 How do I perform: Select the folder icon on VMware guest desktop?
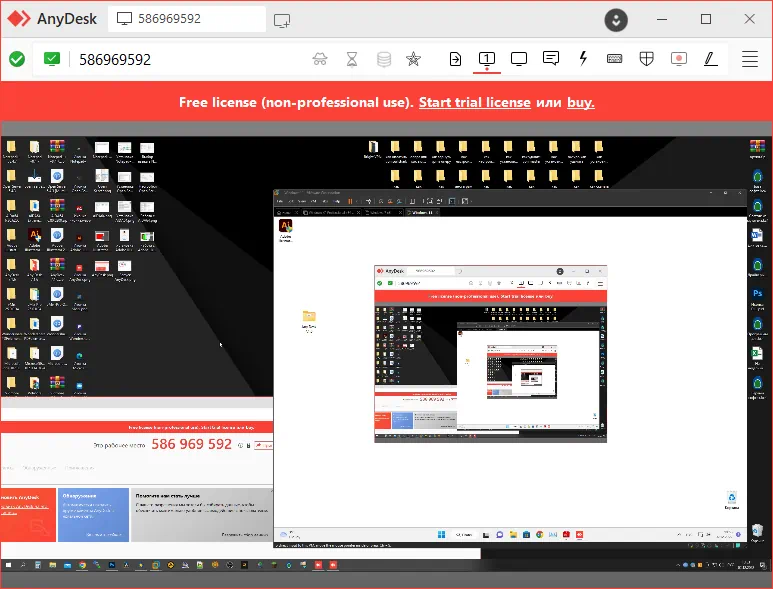click(309, 320)
